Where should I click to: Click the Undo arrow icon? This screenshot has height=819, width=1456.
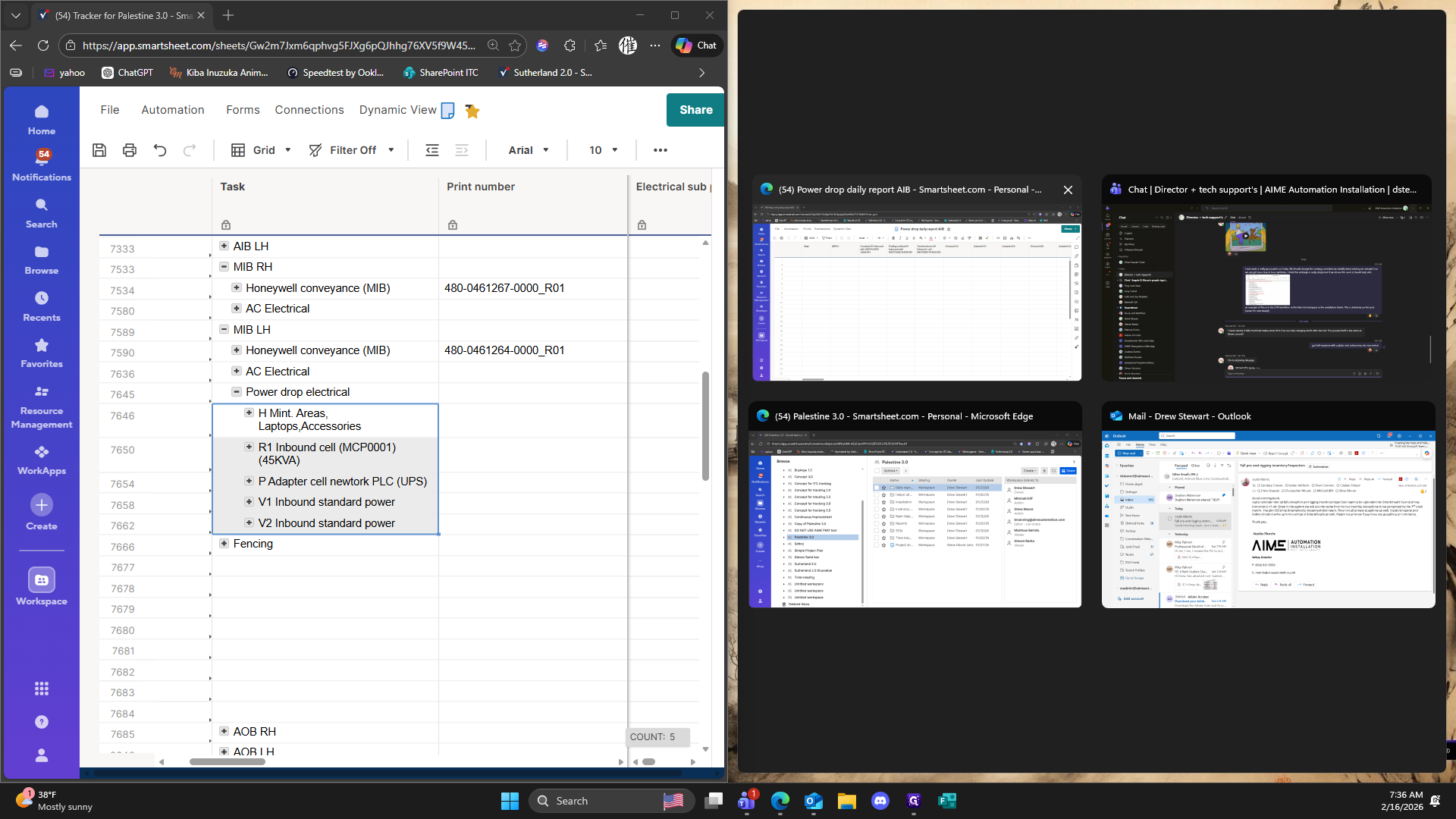click(160, 150)
